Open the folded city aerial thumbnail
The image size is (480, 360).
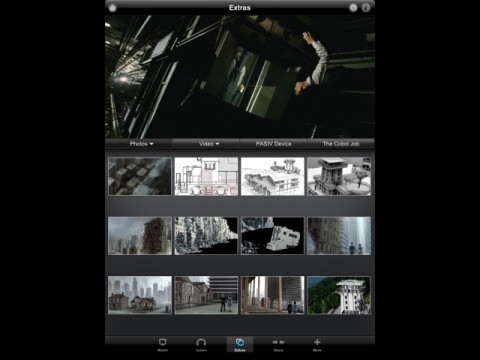[x=140, y=176]
